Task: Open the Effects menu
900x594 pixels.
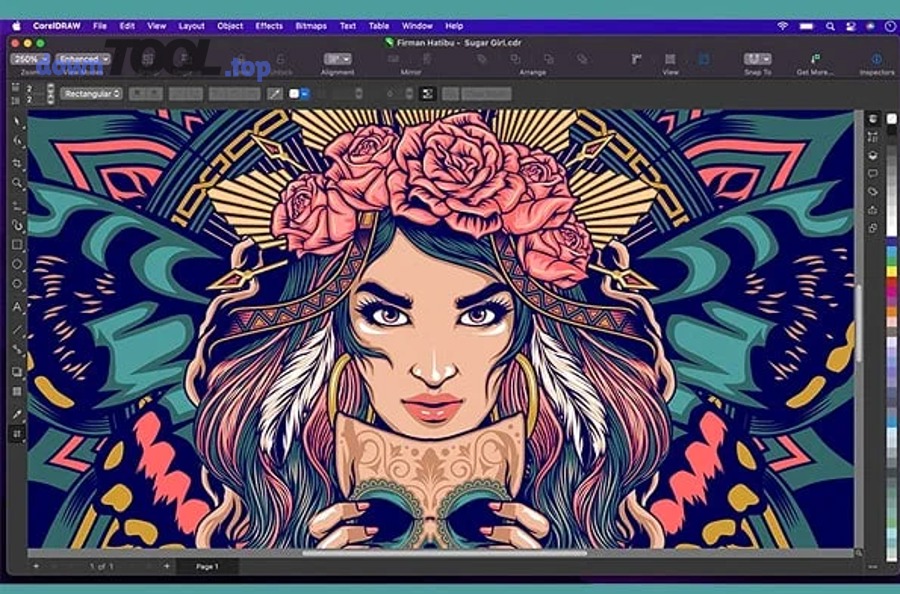Action: tap(269, 25)
